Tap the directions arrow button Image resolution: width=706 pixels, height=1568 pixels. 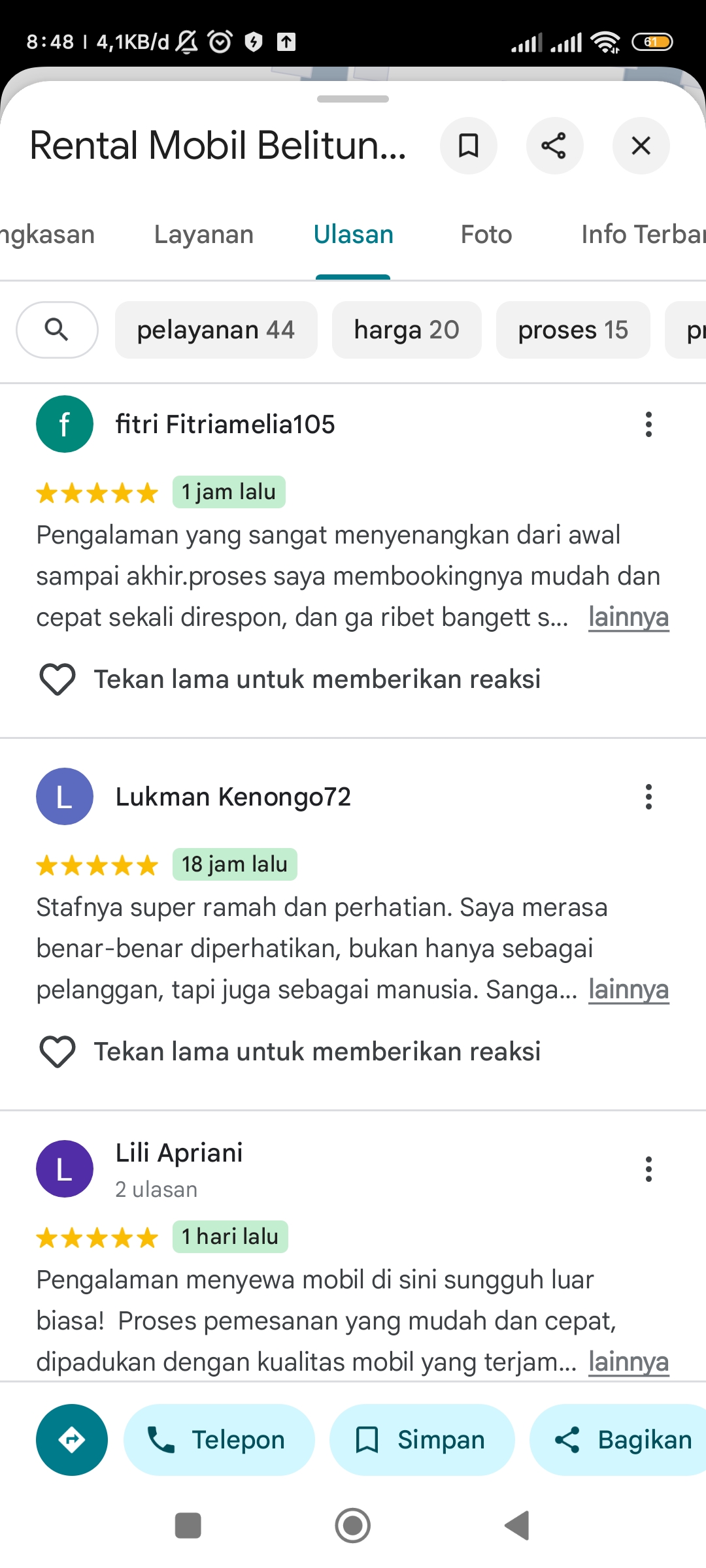coord(72,1440)
